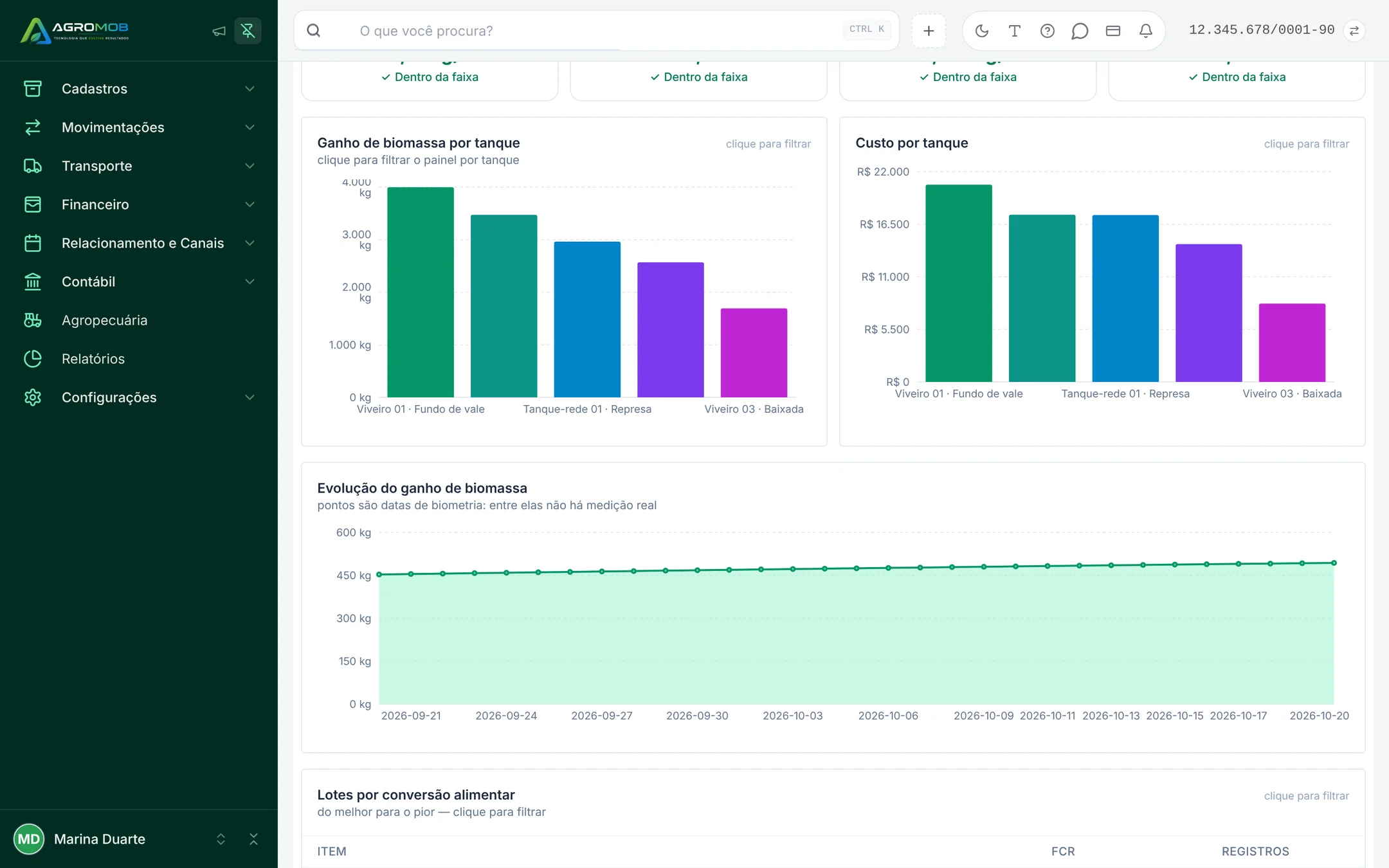Click the Cadastros archive icon
The height and width of the screenshot is (868, 1389).
(x=33, y=89)
